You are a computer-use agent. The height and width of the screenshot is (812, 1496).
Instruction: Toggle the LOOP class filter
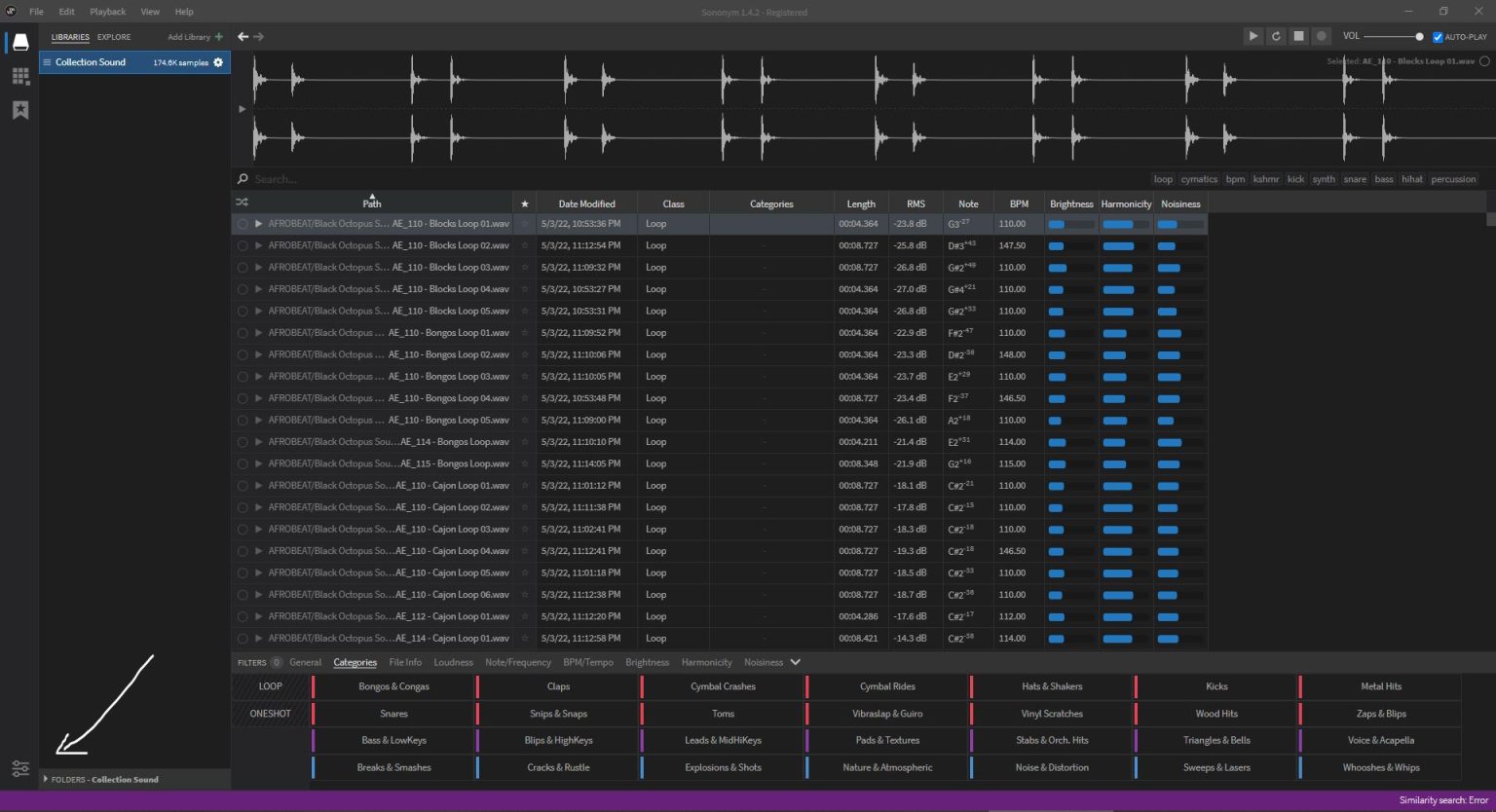271,686
